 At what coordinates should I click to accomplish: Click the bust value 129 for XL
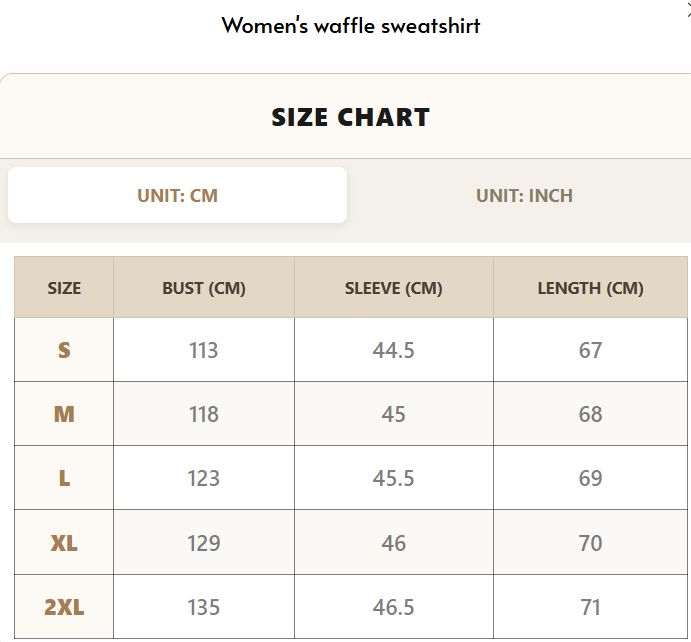[204, 543]
